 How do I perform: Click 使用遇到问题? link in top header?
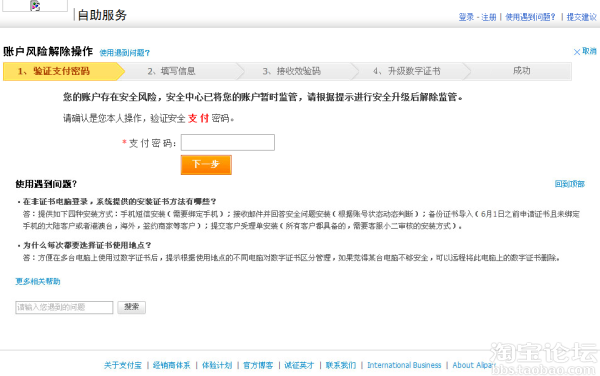coord(530,17)
